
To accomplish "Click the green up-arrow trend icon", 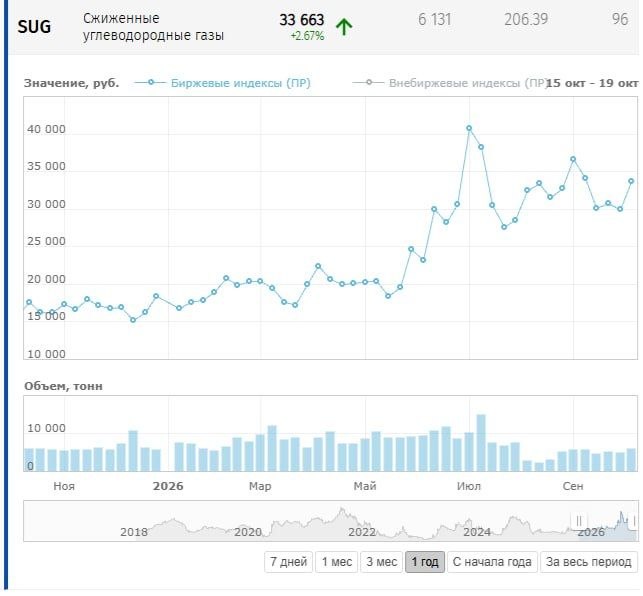I will 344,27.
